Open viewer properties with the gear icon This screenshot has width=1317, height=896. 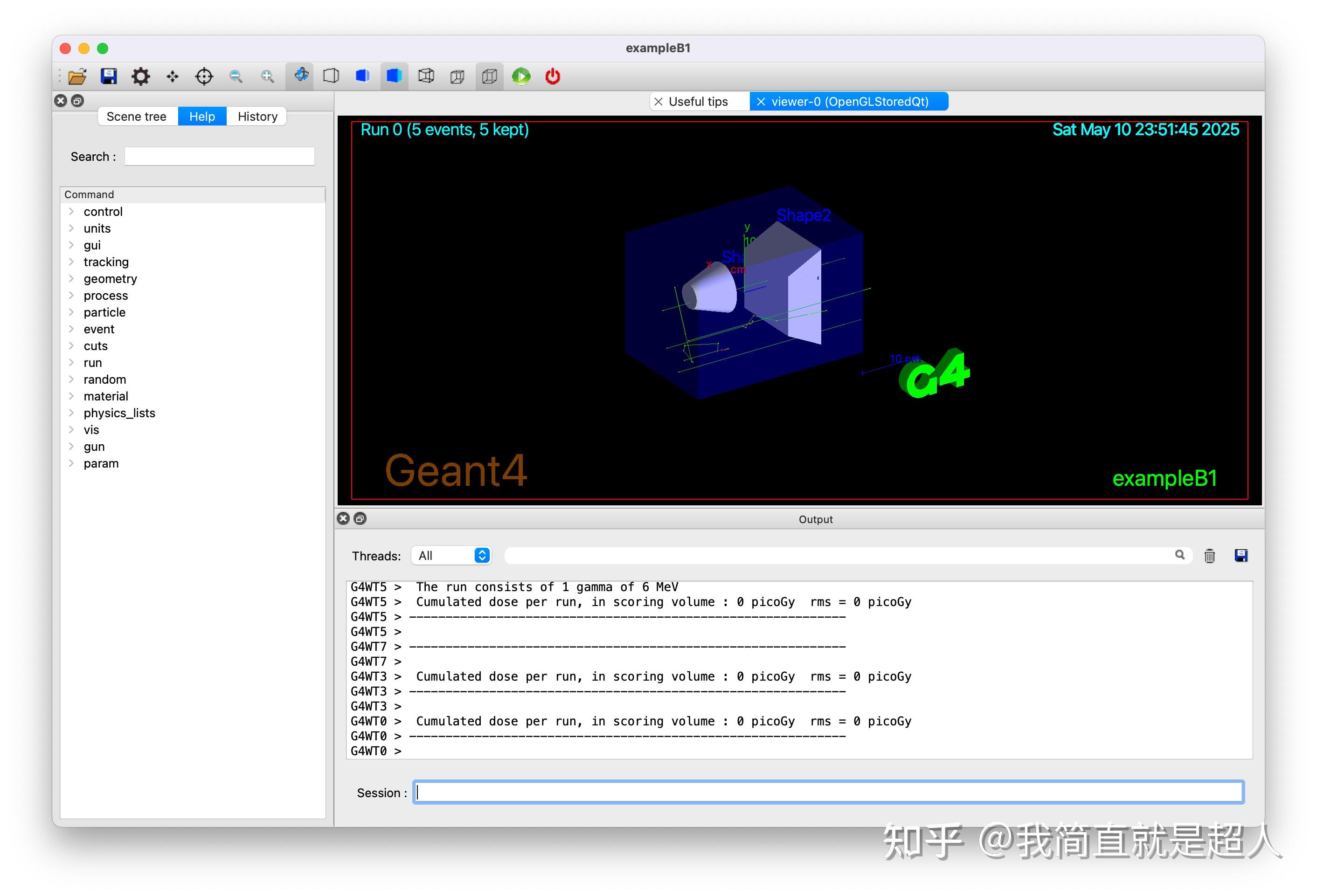[140, 76]
